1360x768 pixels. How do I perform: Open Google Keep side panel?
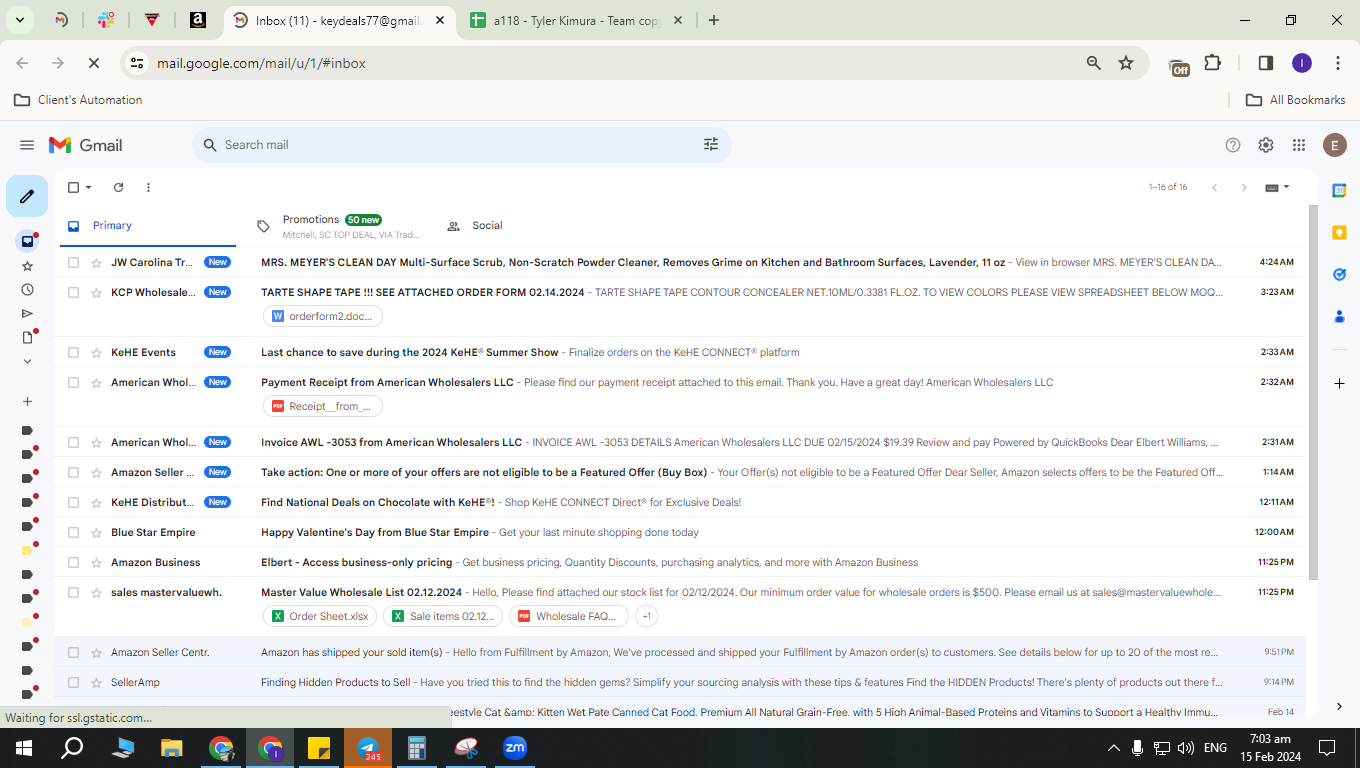click(1339, 232)
